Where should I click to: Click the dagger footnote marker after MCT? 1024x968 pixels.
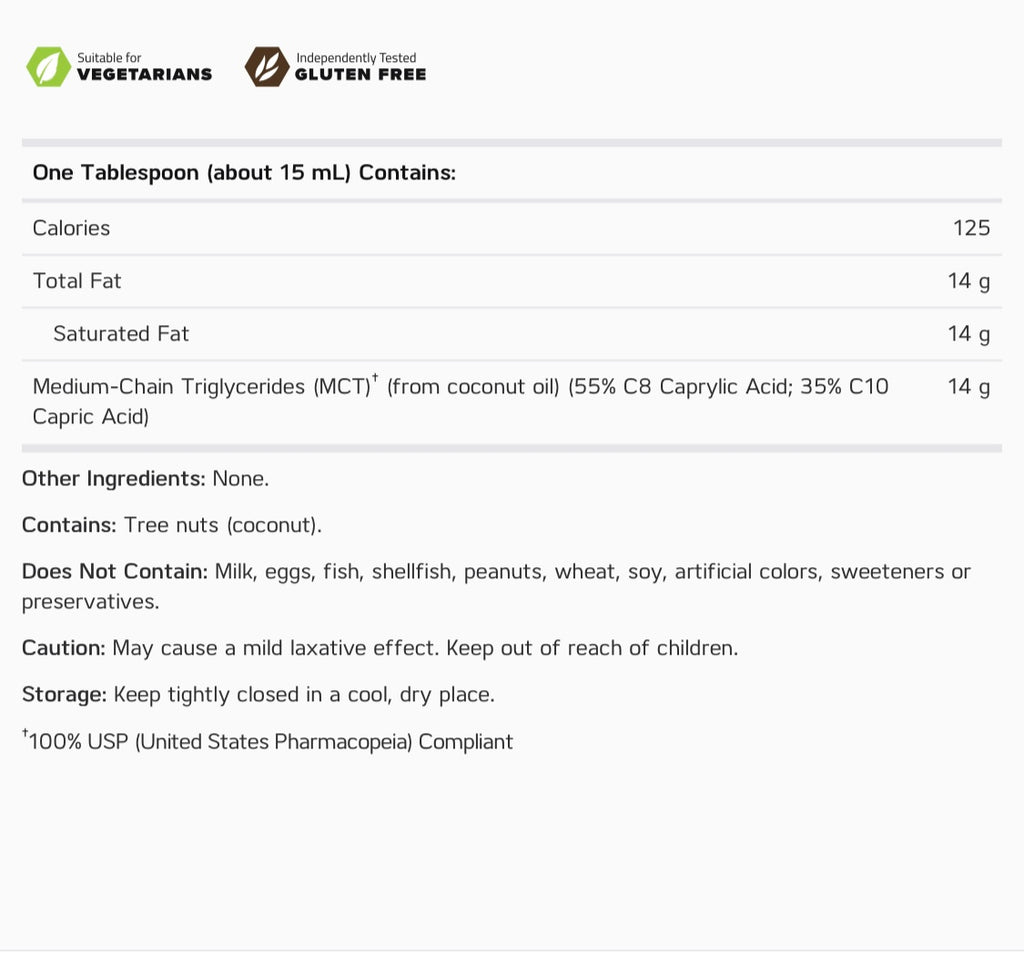tap(376, 377)
